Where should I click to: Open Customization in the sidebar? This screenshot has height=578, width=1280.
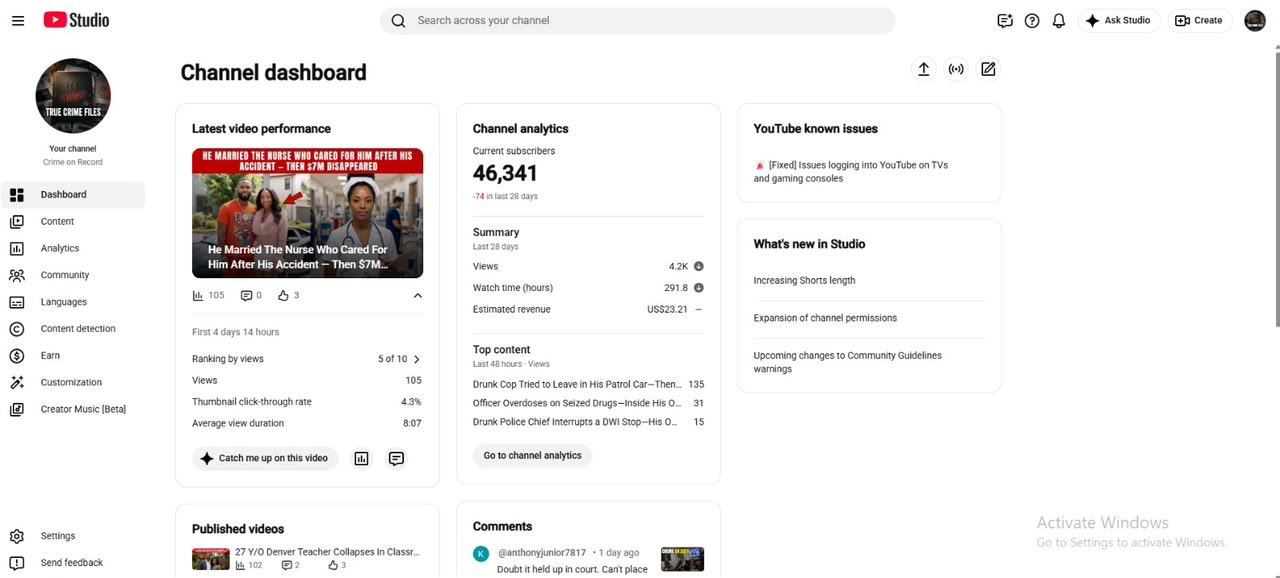tap(73, 382)
